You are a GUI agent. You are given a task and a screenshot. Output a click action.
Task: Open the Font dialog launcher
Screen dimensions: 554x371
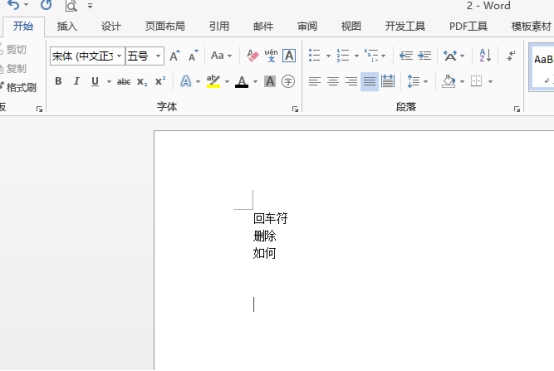(295, 109)
